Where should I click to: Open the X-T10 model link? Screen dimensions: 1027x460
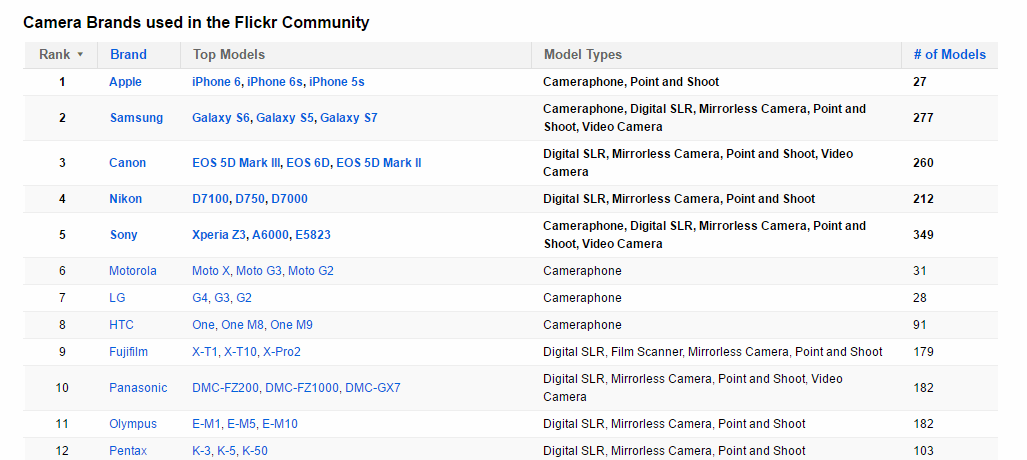[x=240, y=352]
